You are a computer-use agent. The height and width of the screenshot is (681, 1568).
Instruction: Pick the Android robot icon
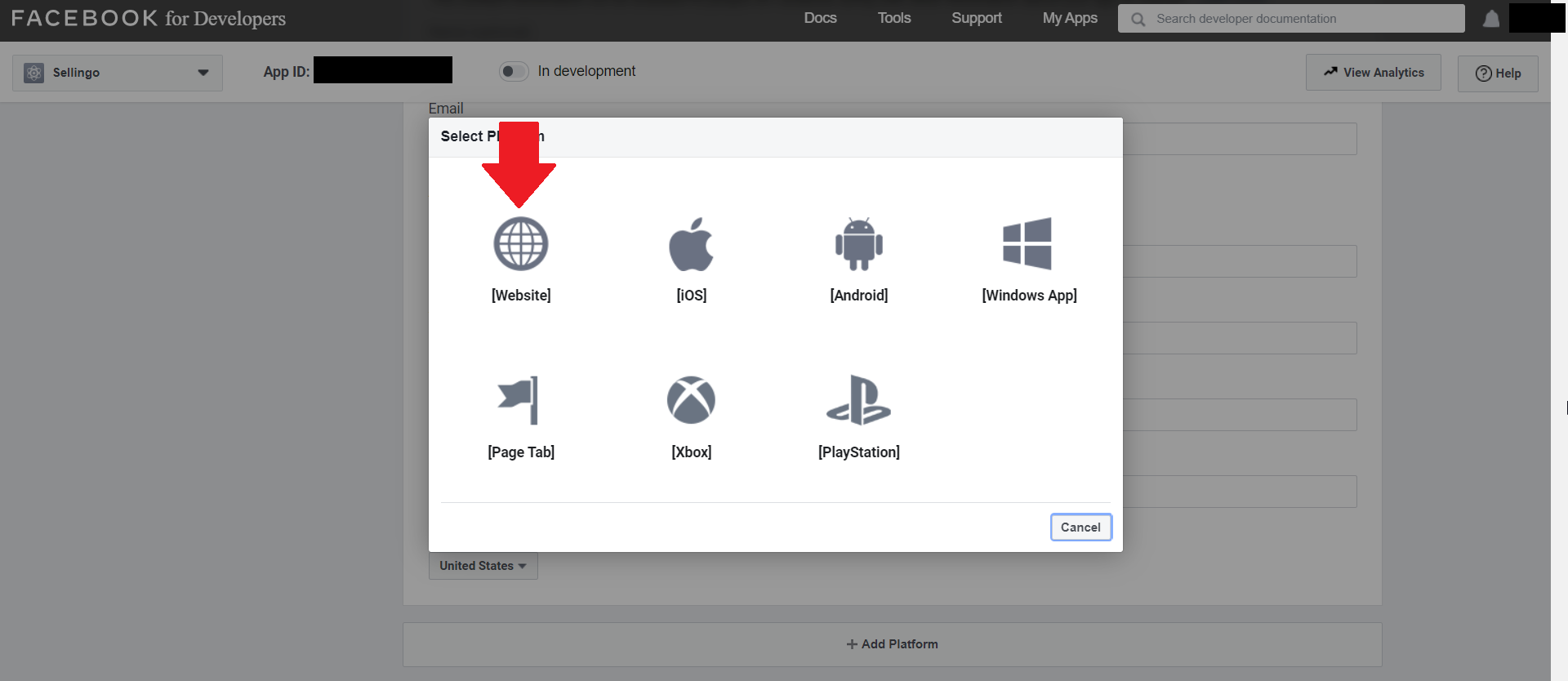pos(859,244)
